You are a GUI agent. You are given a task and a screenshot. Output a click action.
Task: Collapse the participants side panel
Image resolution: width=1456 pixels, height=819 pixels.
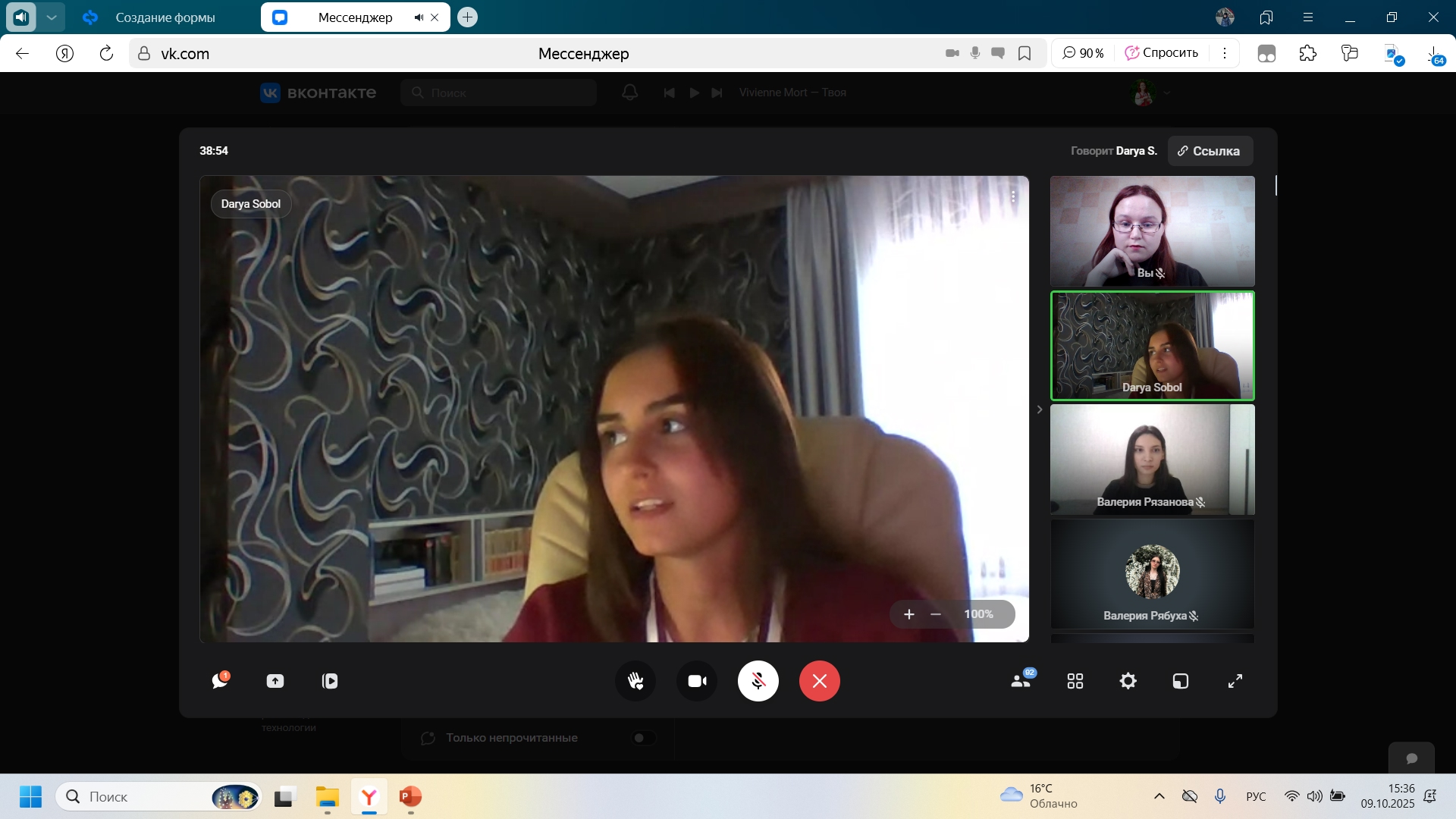[x=1040, y=409]
